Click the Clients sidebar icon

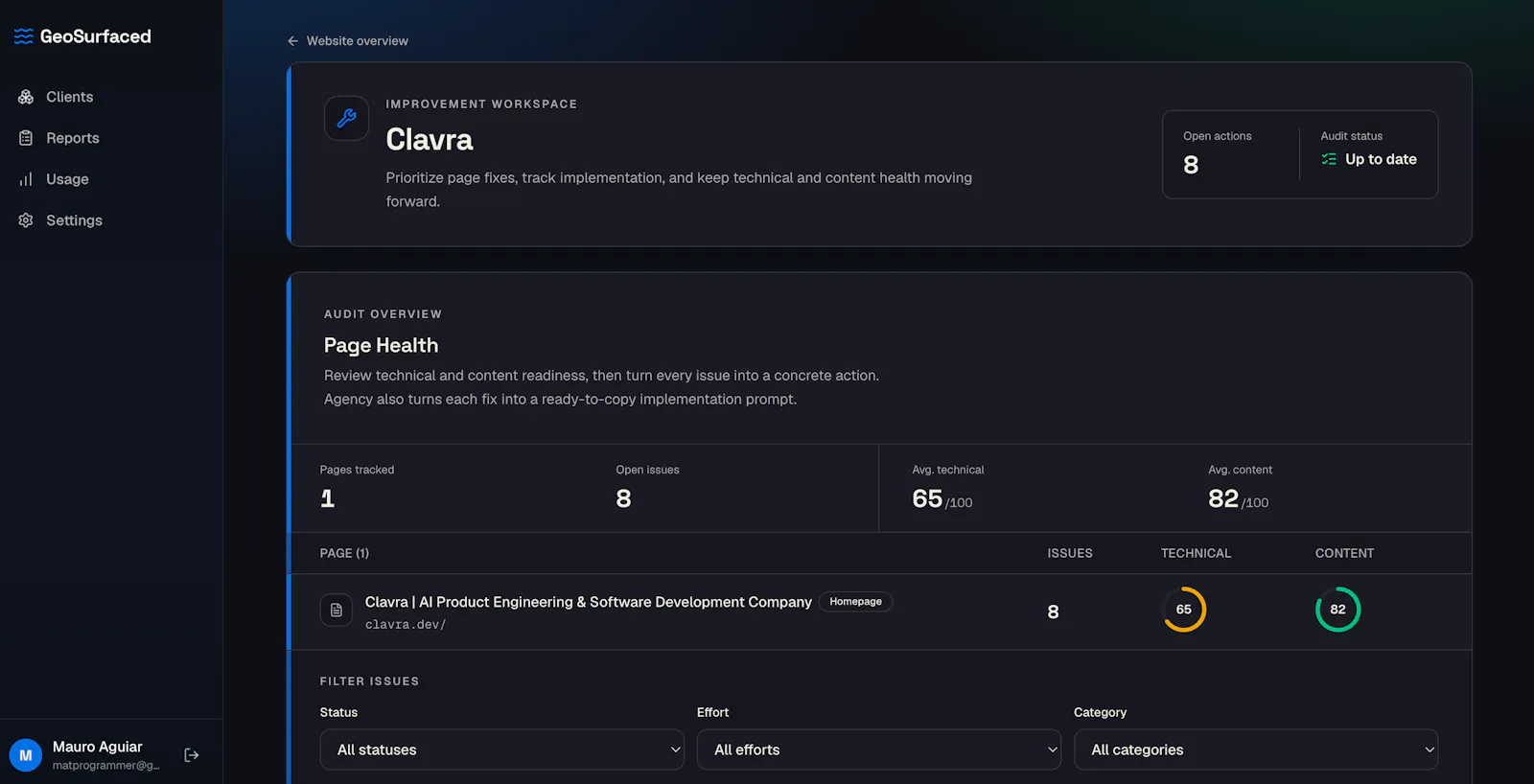26,97
